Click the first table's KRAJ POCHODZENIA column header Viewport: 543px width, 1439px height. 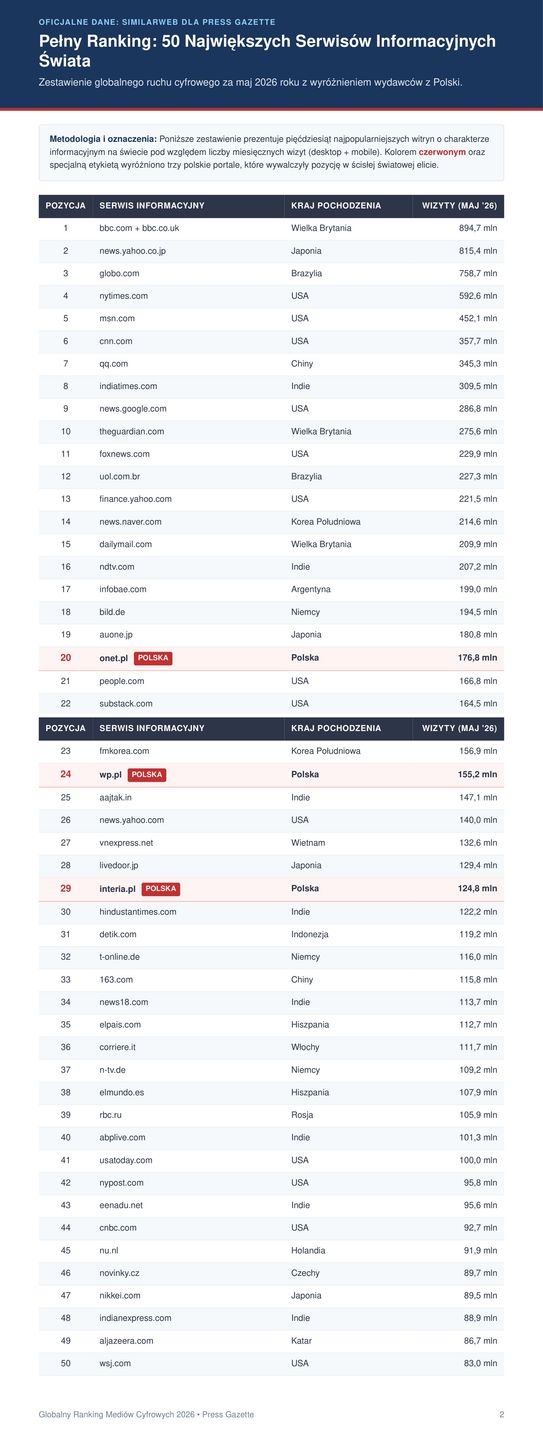(x=336, y=206)
